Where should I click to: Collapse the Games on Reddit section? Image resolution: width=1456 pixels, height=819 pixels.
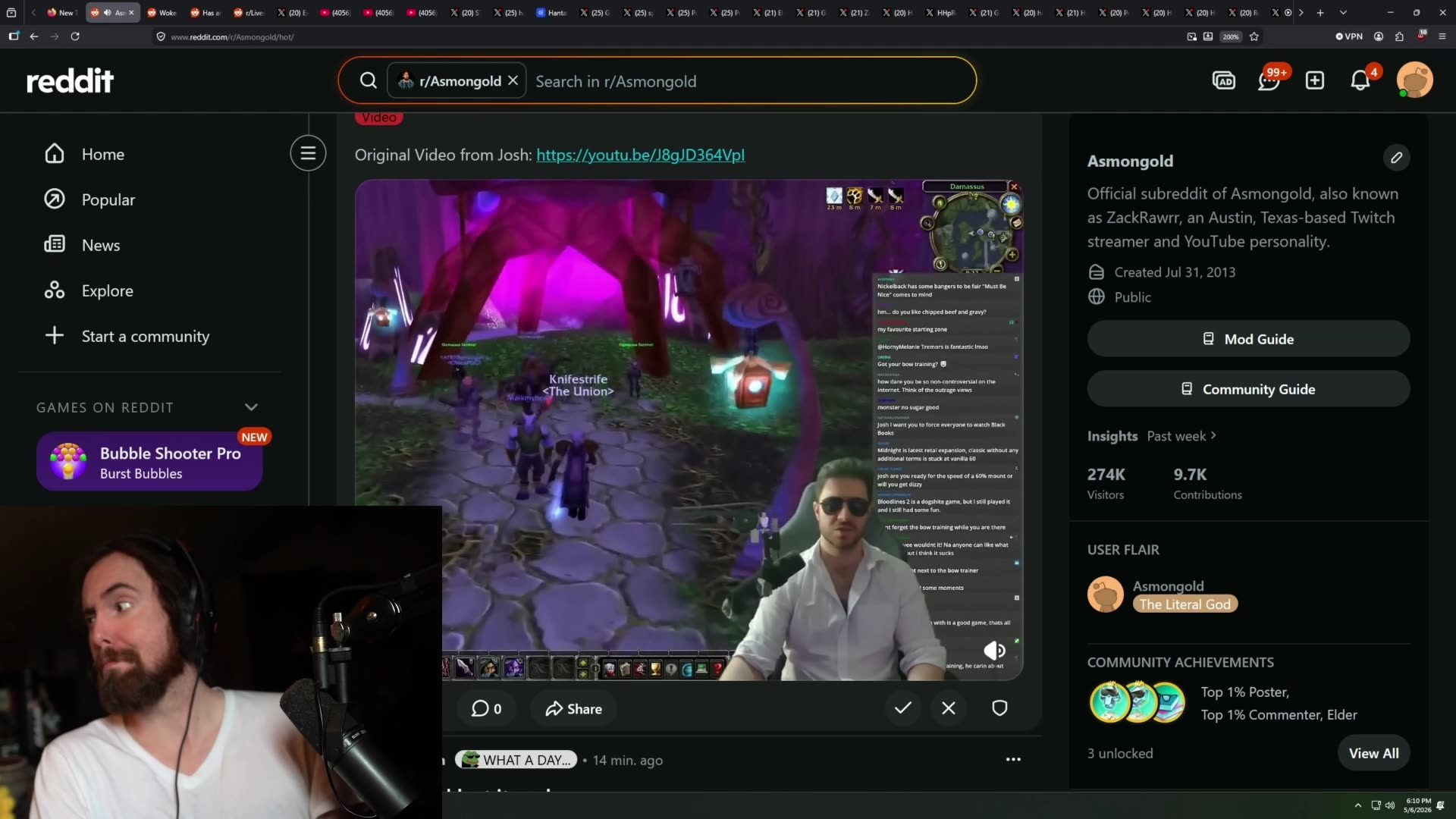(251, 408)
